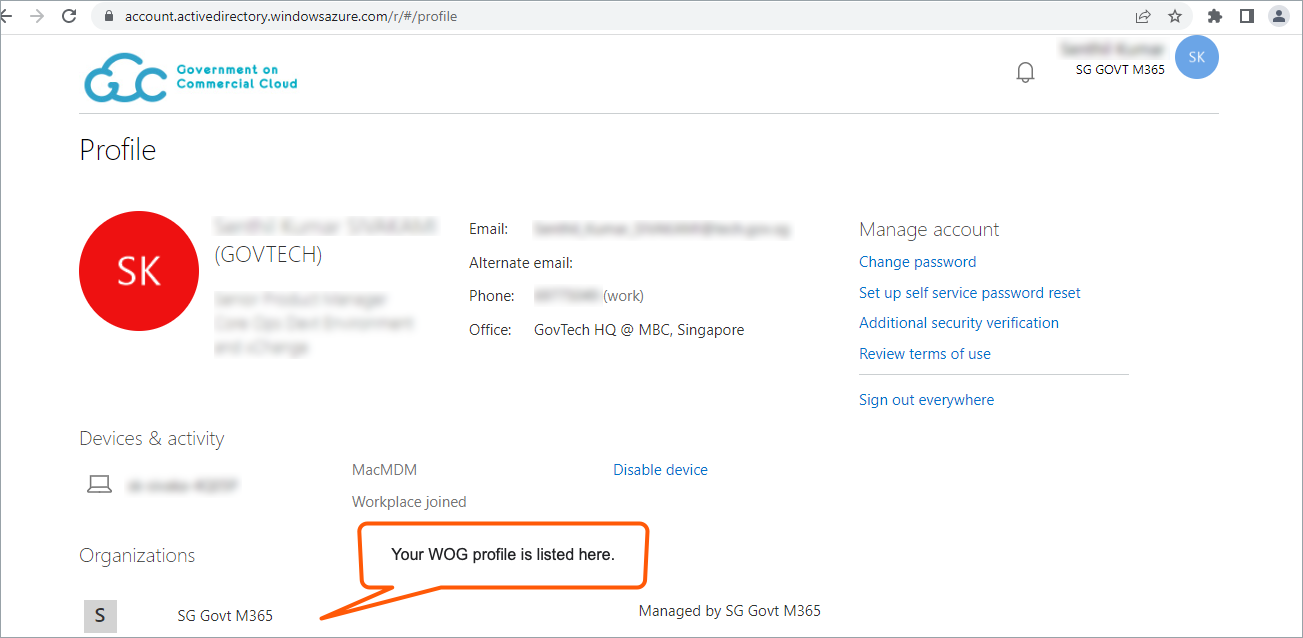Select the red SK profile picture

139,271
